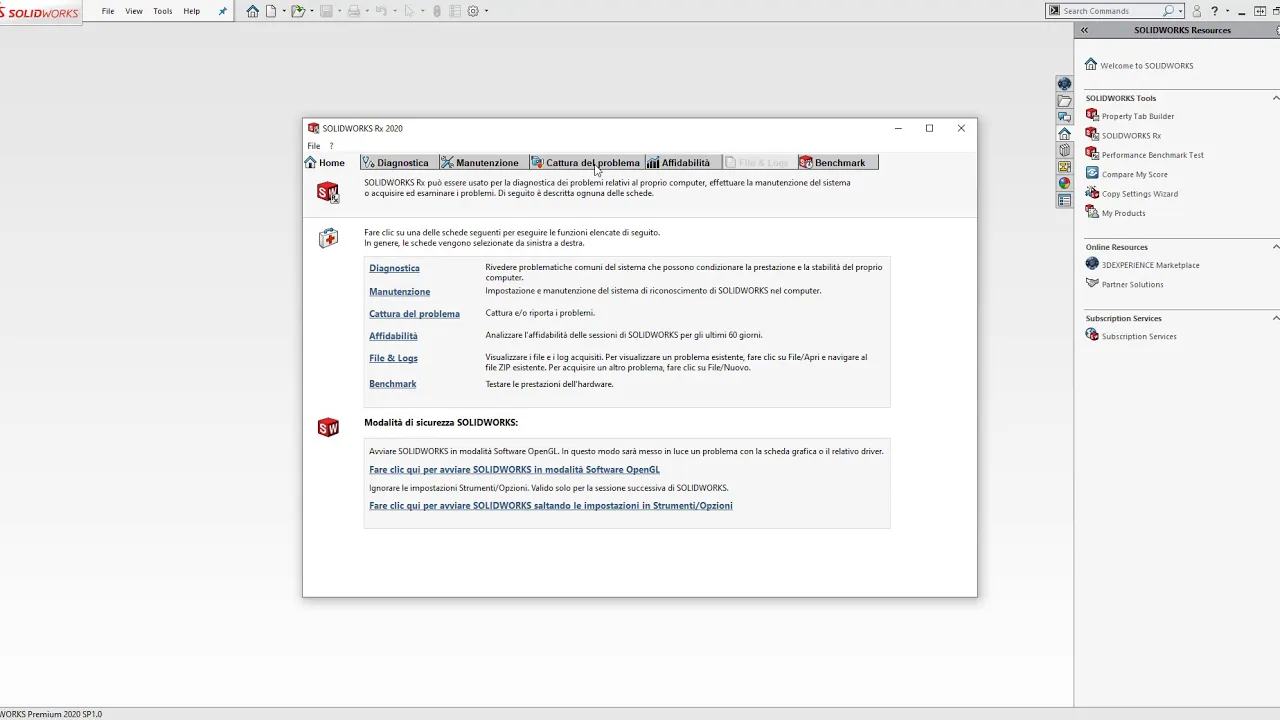Expand the New document dropdown arrow
Screen dimensions: 1280x720
284,11
